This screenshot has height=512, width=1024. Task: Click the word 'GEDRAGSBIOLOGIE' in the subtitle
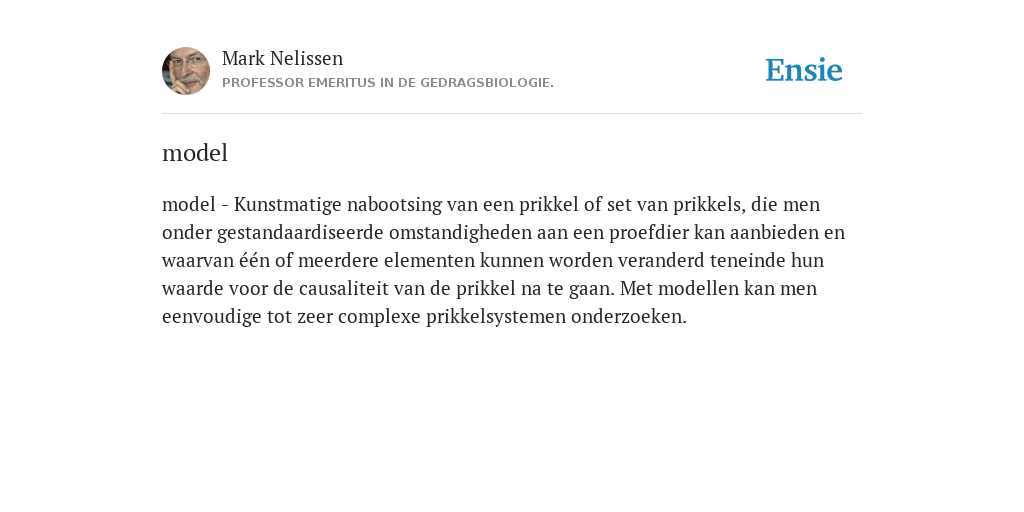(x=485, y=83)
